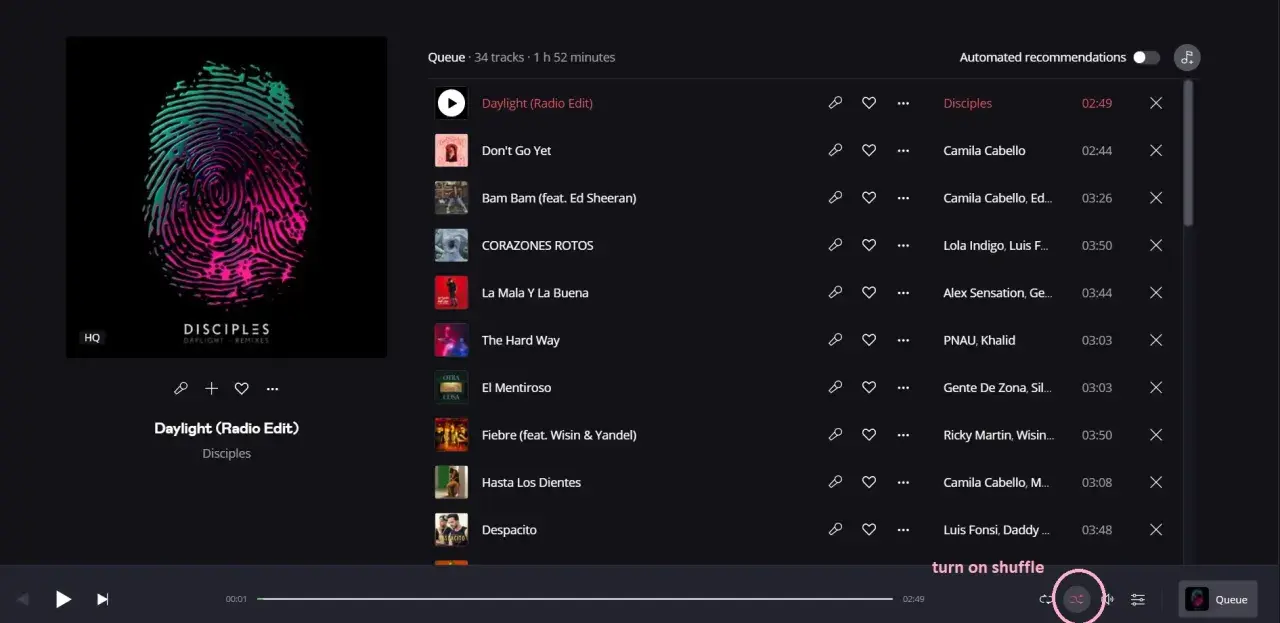Like CORAZONES ROTOS track
This screenshot has height=623, width=1280.
pyautogui.click(x=869, y=245)
